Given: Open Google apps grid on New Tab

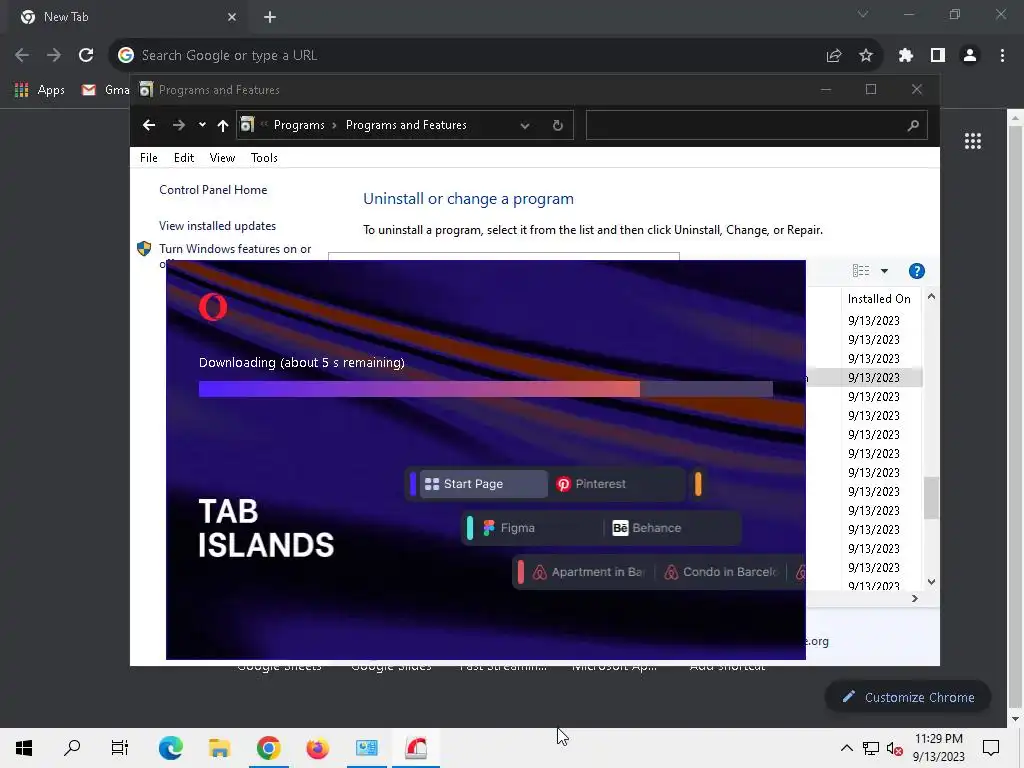Looking at the screenshot, I should tap(973, 141).
